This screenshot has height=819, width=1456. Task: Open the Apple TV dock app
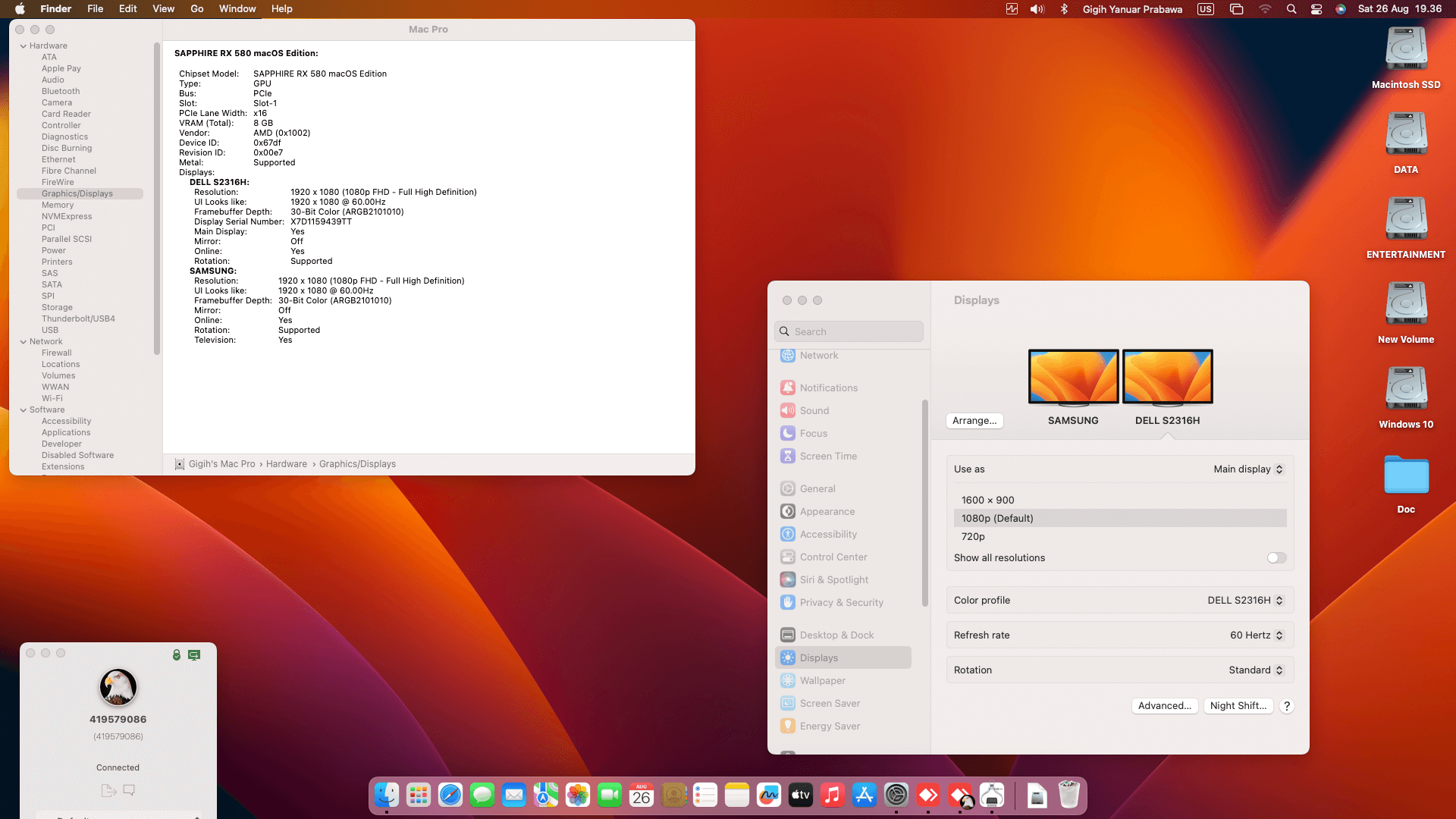tap(800, 795)
